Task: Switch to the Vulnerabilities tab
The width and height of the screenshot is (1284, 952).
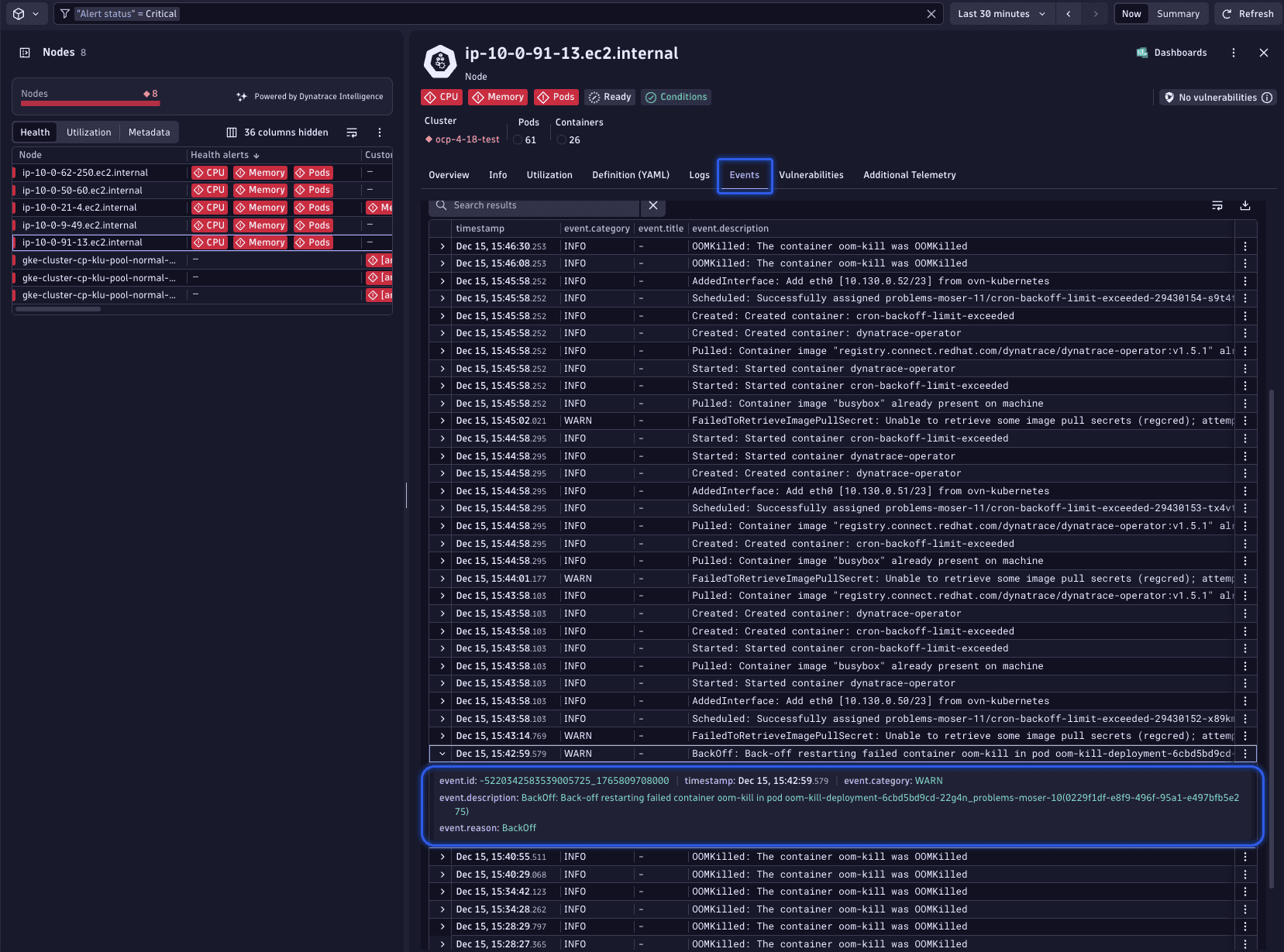Action: click(811, 175)
